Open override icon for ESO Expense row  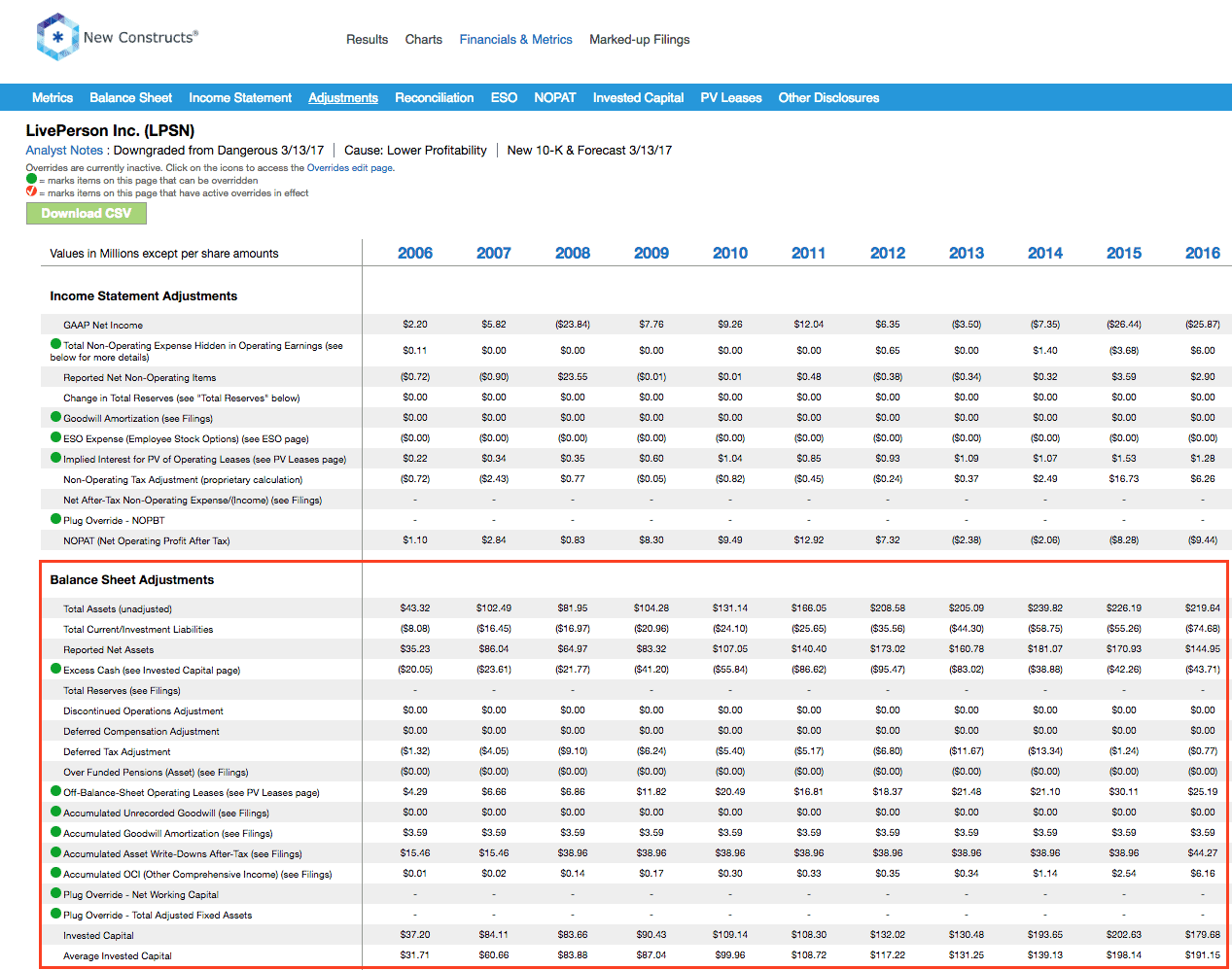(x=56, y=437)
